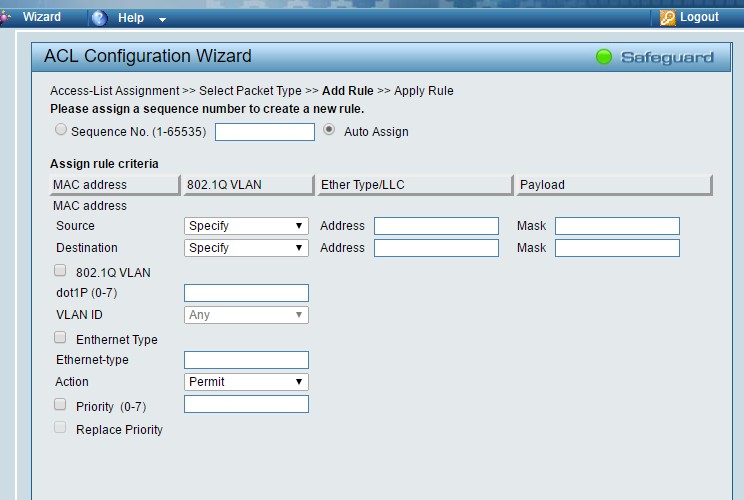Click the Ether Type/LLC criteria button
The image size is (744, 500).
(414, 185)
